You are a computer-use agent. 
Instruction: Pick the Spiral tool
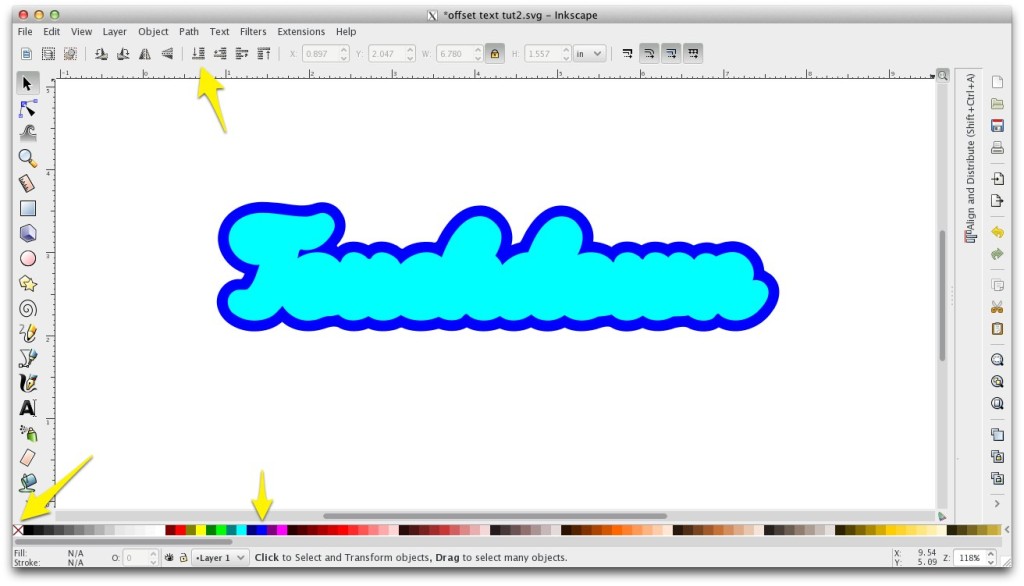[28, 308]
